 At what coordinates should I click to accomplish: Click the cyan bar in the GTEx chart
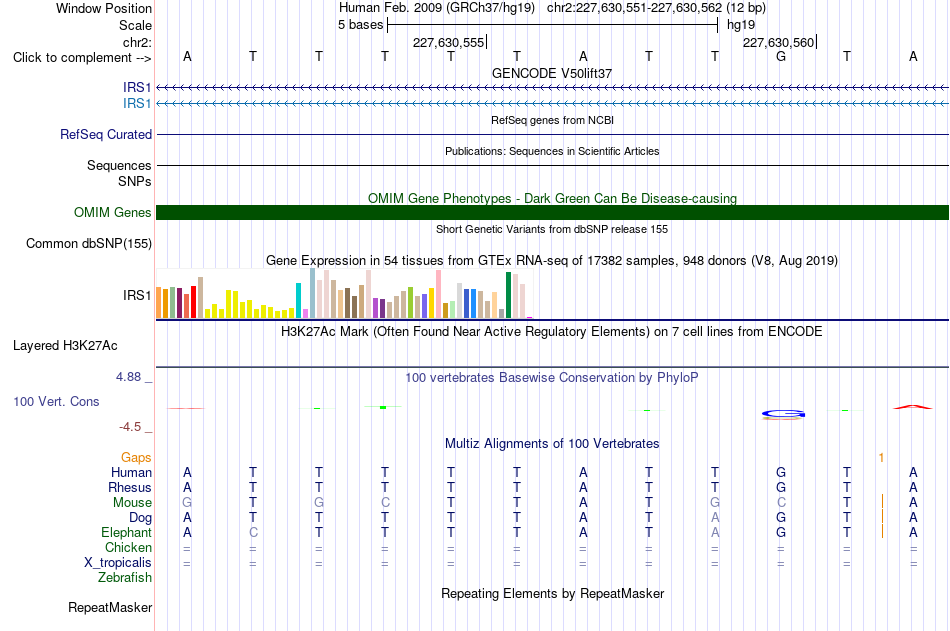[x=298, y=300]
